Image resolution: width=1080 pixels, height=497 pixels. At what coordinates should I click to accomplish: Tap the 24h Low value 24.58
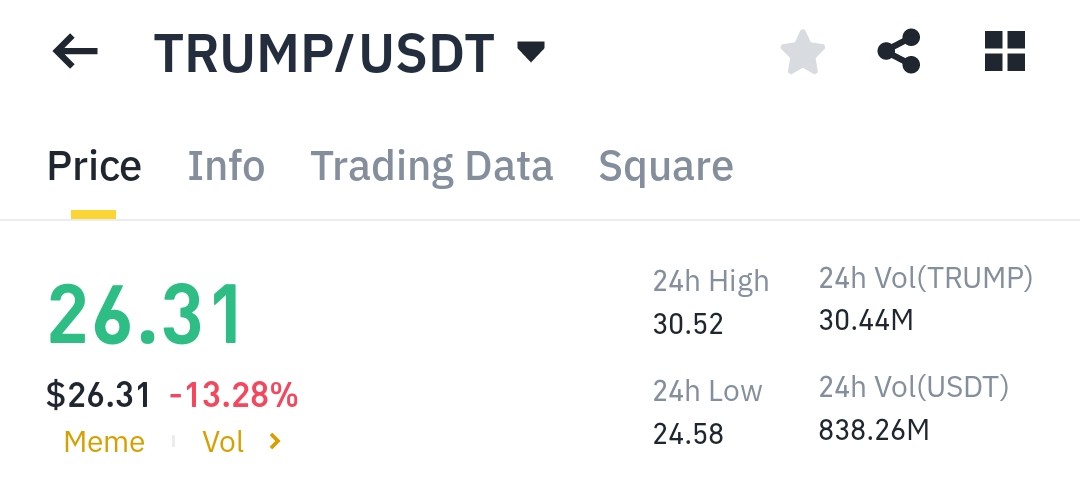coord(688,434)
